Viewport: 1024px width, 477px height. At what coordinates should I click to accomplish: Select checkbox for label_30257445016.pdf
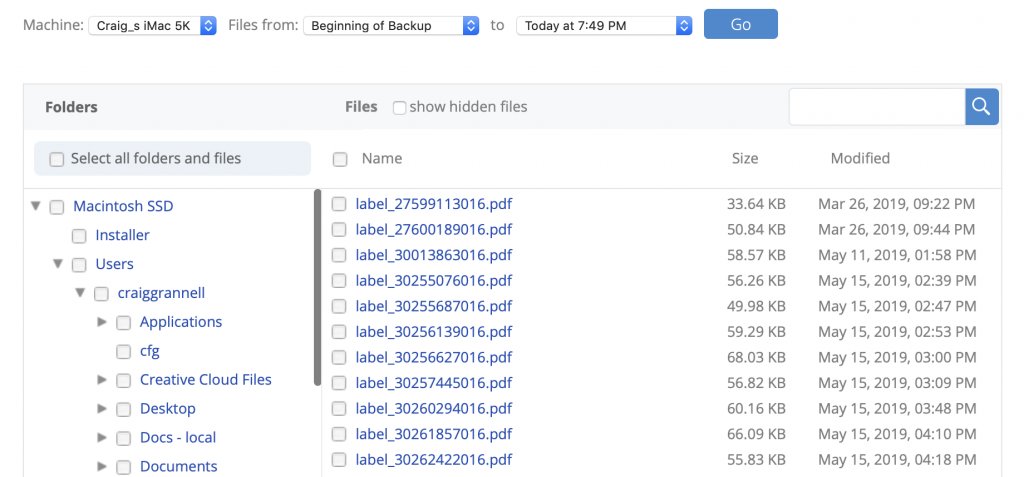[338, 384]
